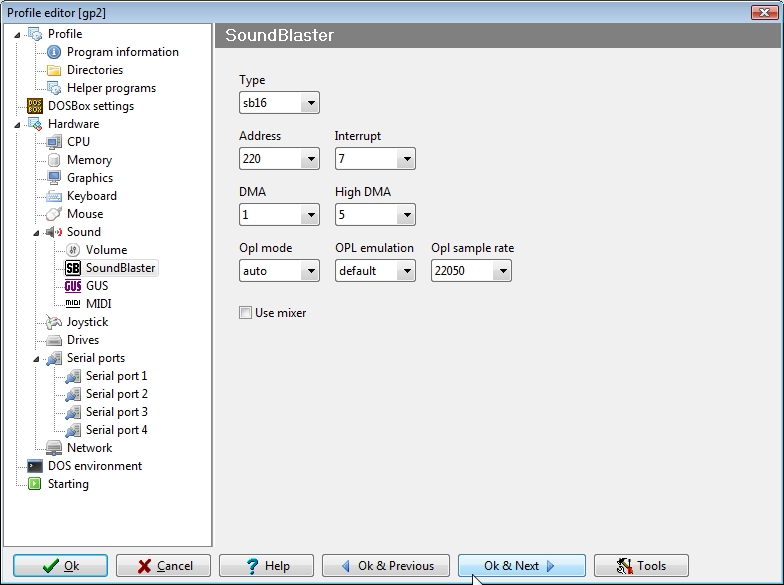Viewport: 784px width, 585px height.
Task: Click the GUS icon
Action: tap(73, 286)
